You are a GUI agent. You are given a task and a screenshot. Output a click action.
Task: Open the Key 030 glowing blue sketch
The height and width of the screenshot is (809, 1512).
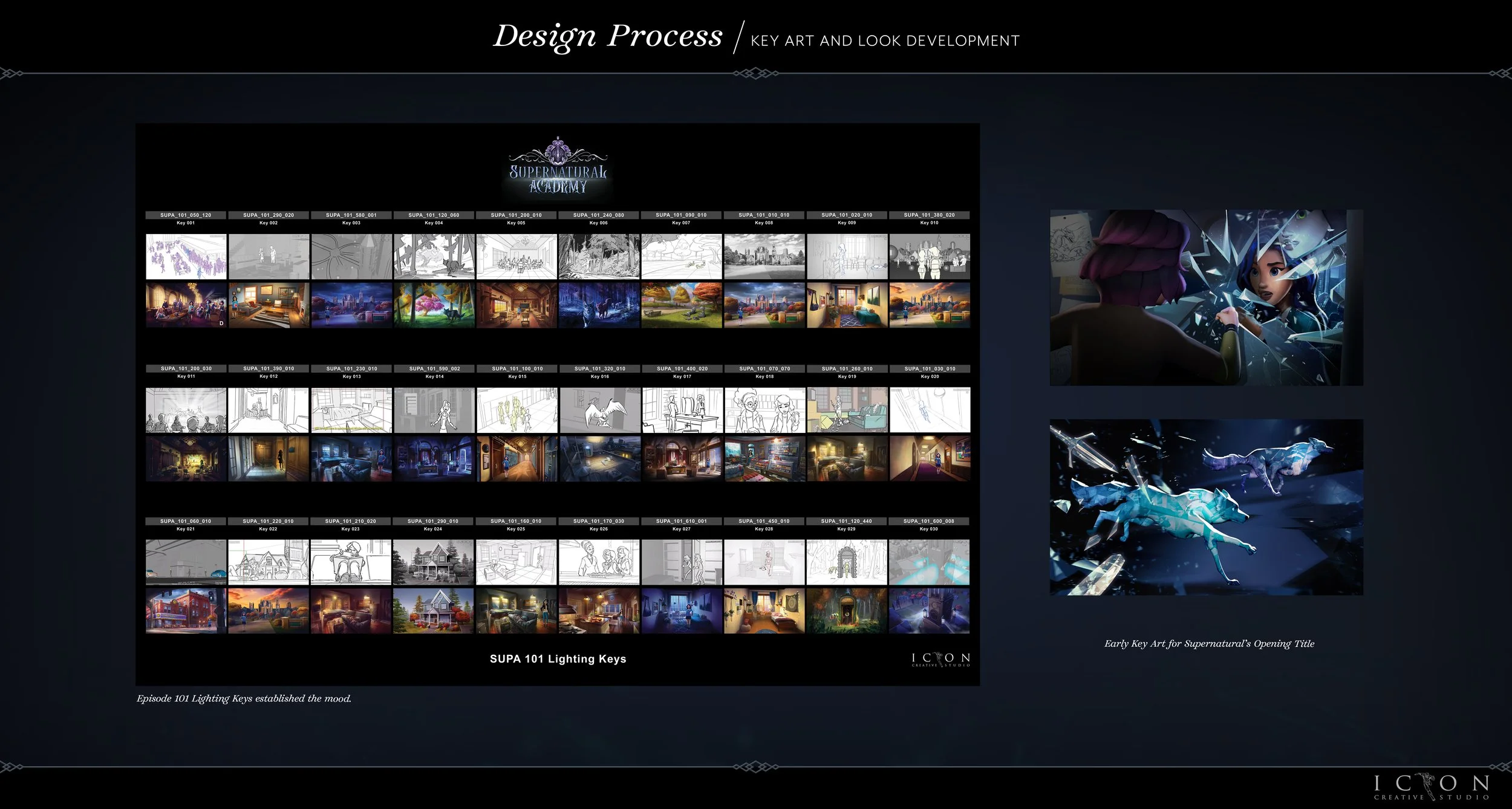(x=930, y=563)
